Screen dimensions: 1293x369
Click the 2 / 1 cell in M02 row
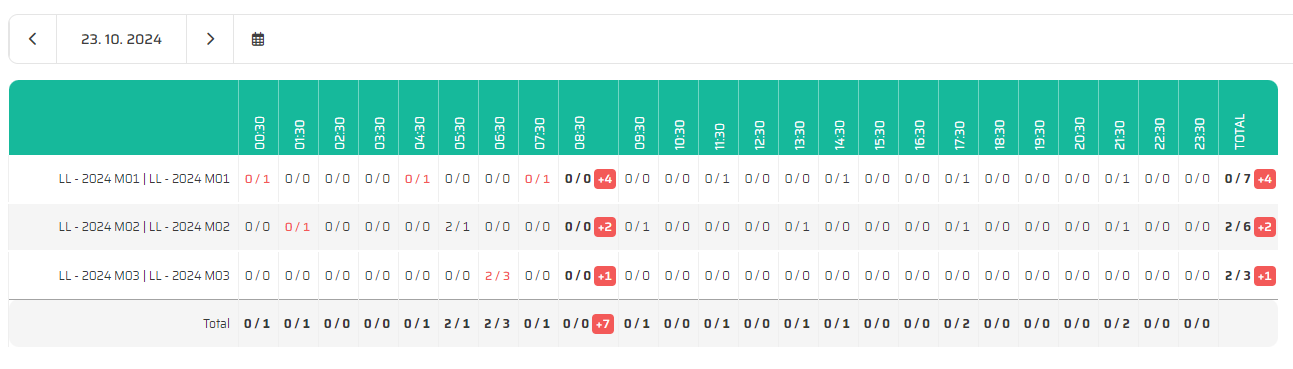[x=458, y=227]
